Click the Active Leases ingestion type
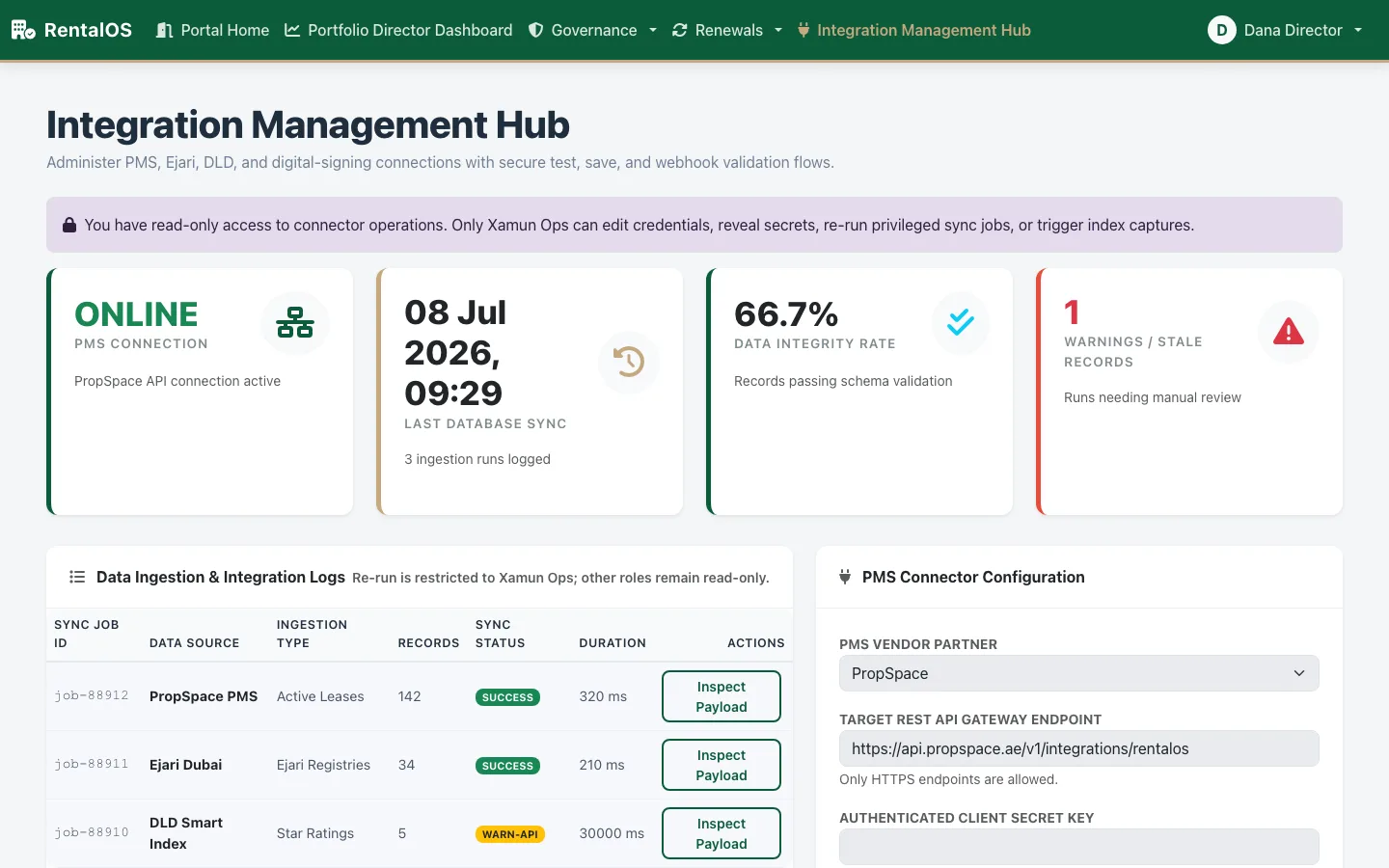 (320, 696)
